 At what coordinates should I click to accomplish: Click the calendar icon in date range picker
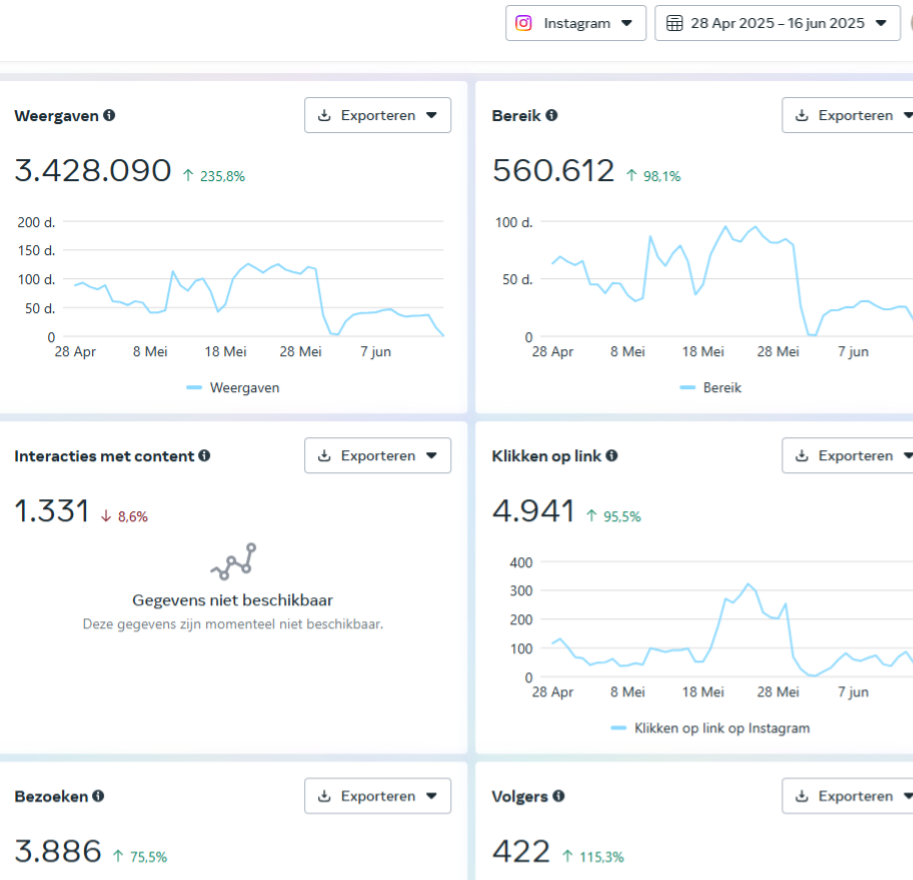[674, 23]
